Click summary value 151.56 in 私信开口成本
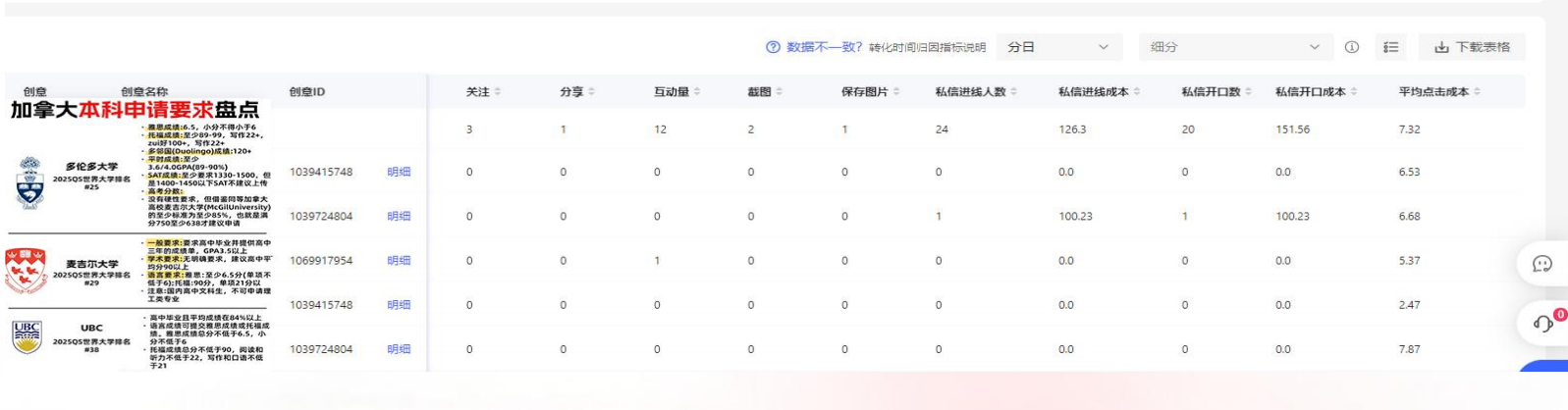Image resolution: width=1568 pixels, height=410 pixels. pyautogui.click(x=1292, y=128)
